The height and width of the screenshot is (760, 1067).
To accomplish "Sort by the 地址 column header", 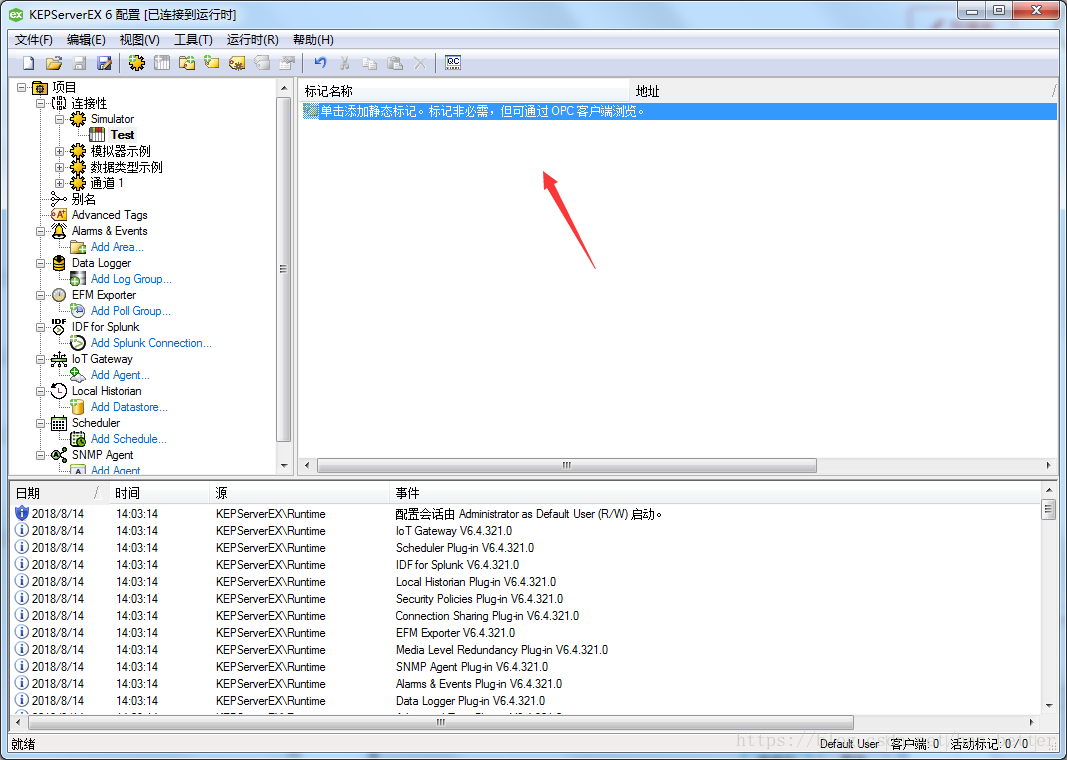I will point(844,91).
